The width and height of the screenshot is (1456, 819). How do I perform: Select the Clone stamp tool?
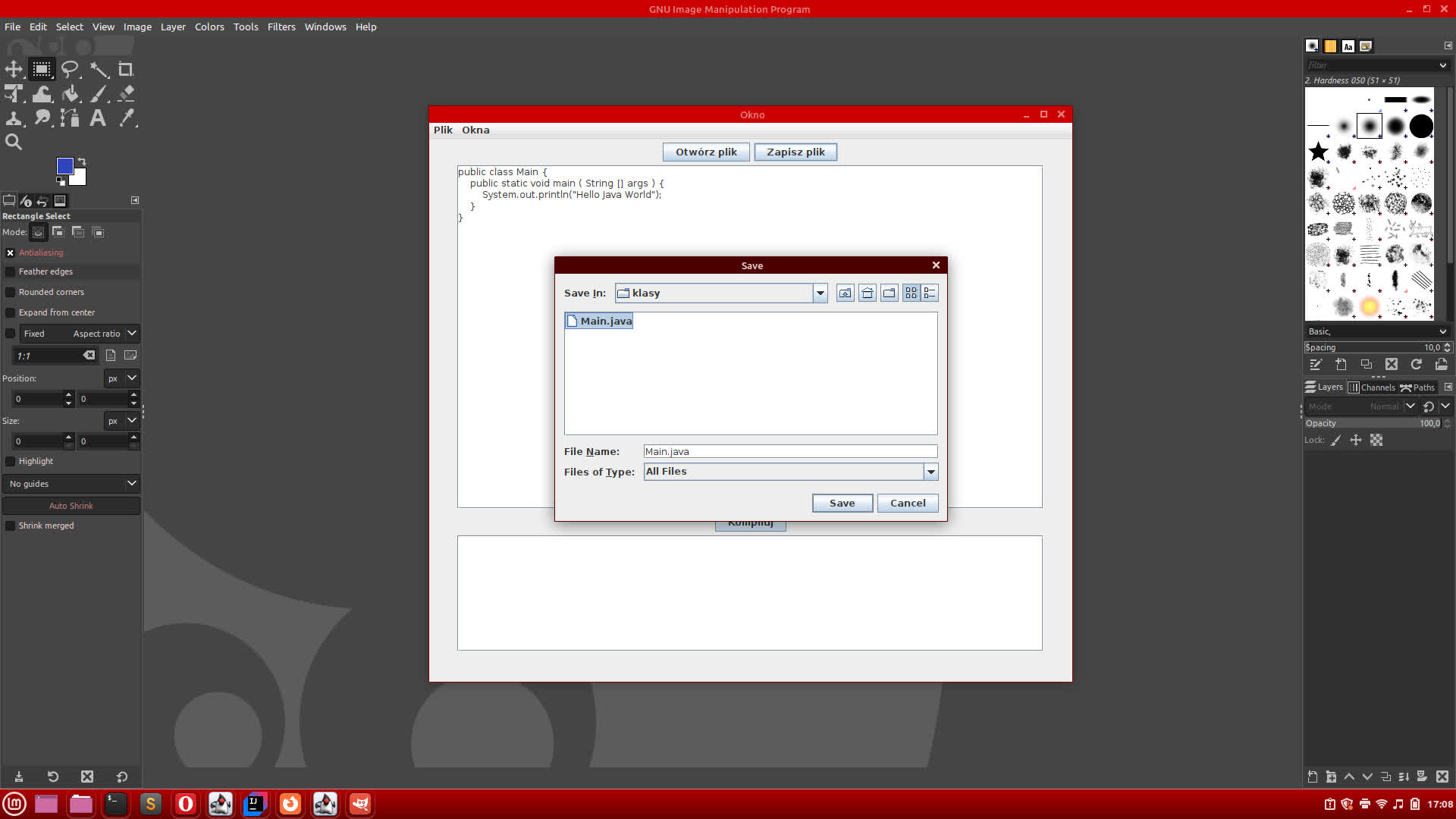(x=14, y=118)
